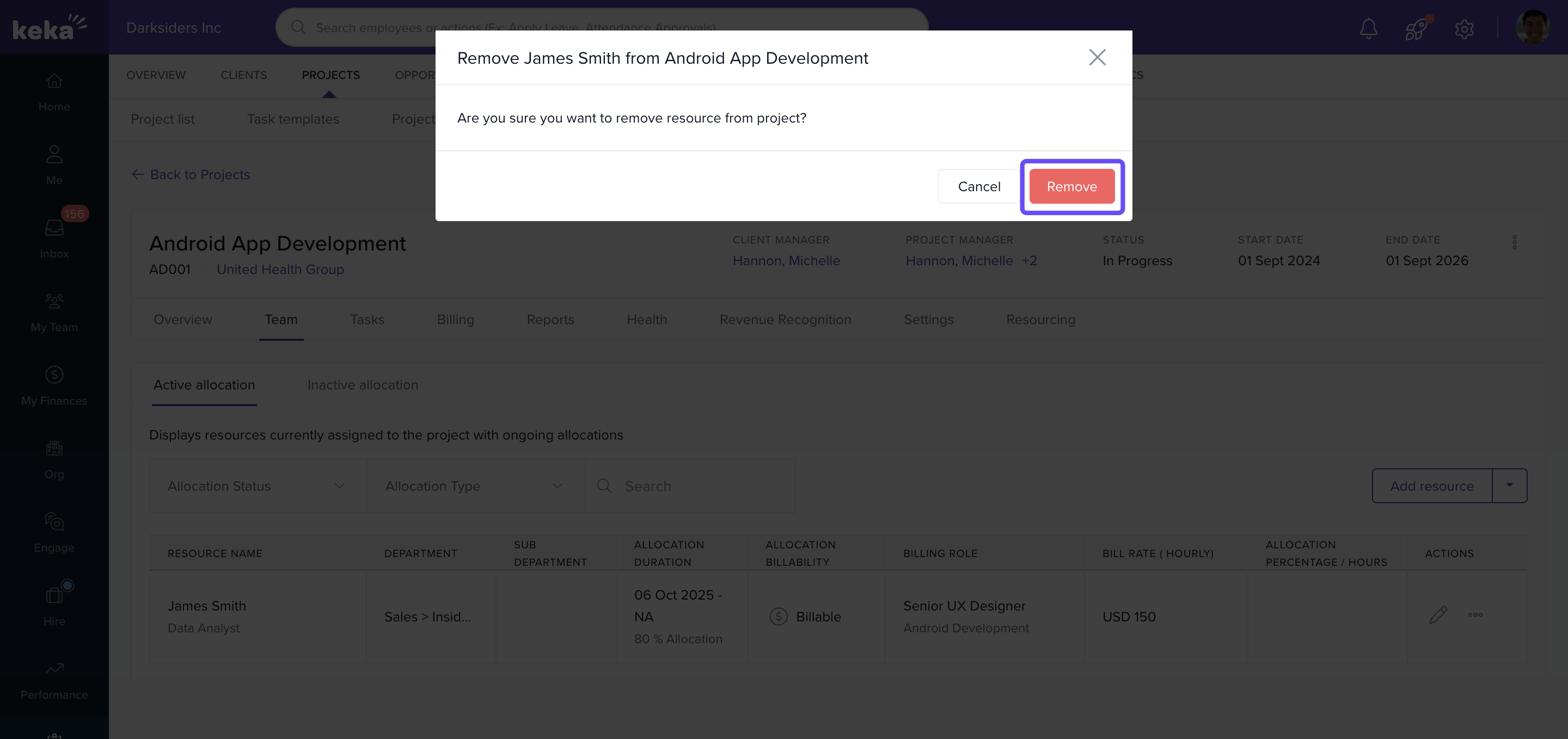Viewport: 1568px width, 739px height.
Task: Open My Finances in sidebar
Action: [x=54, y=384]
